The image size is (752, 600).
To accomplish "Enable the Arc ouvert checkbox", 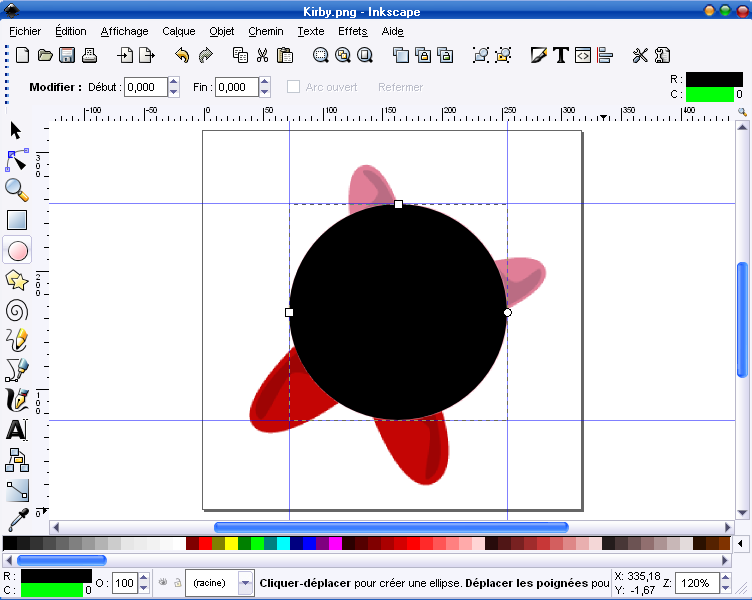I will [x=293, y=87].
